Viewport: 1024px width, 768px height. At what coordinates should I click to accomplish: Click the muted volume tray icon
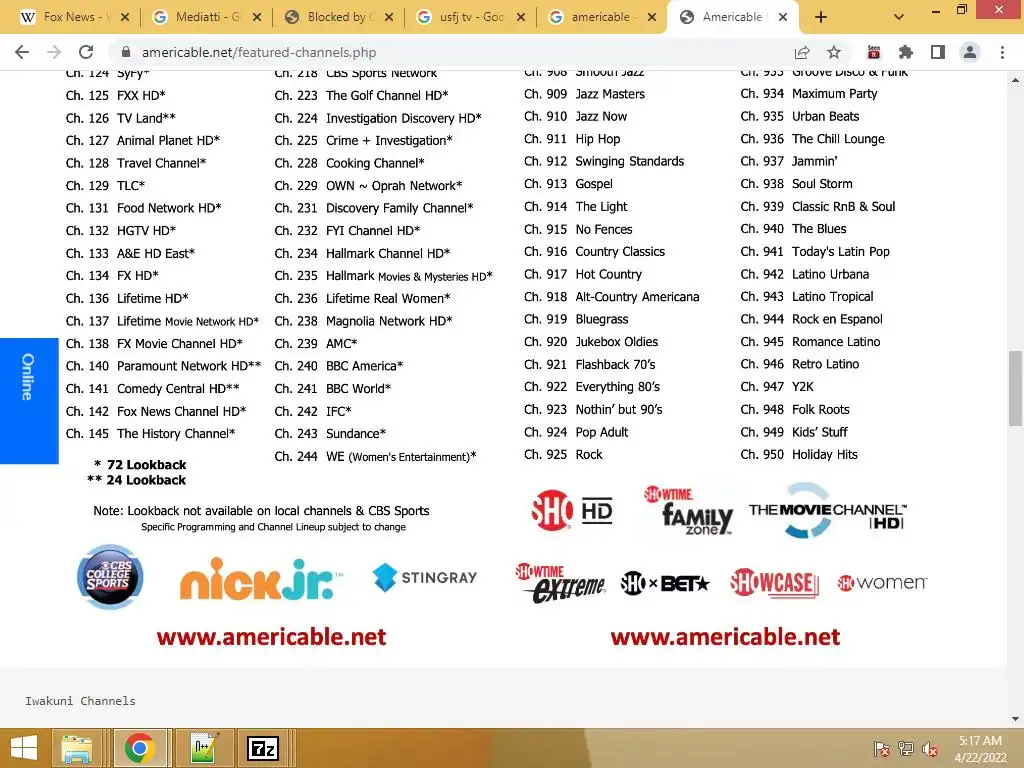(x=931, y=749)
